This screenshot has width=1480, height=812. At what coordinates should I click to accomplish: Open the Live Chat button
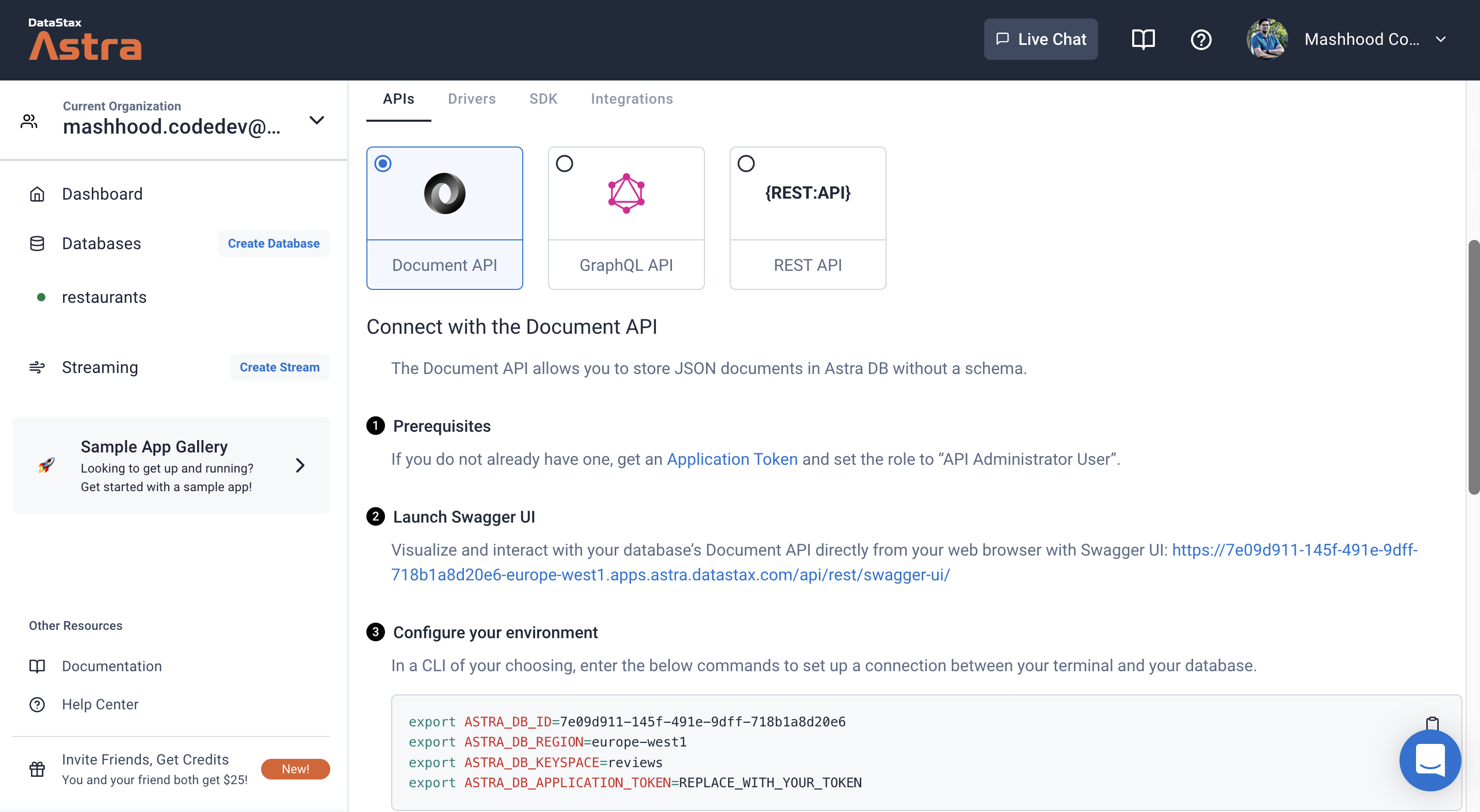(x=1040, y=39)
